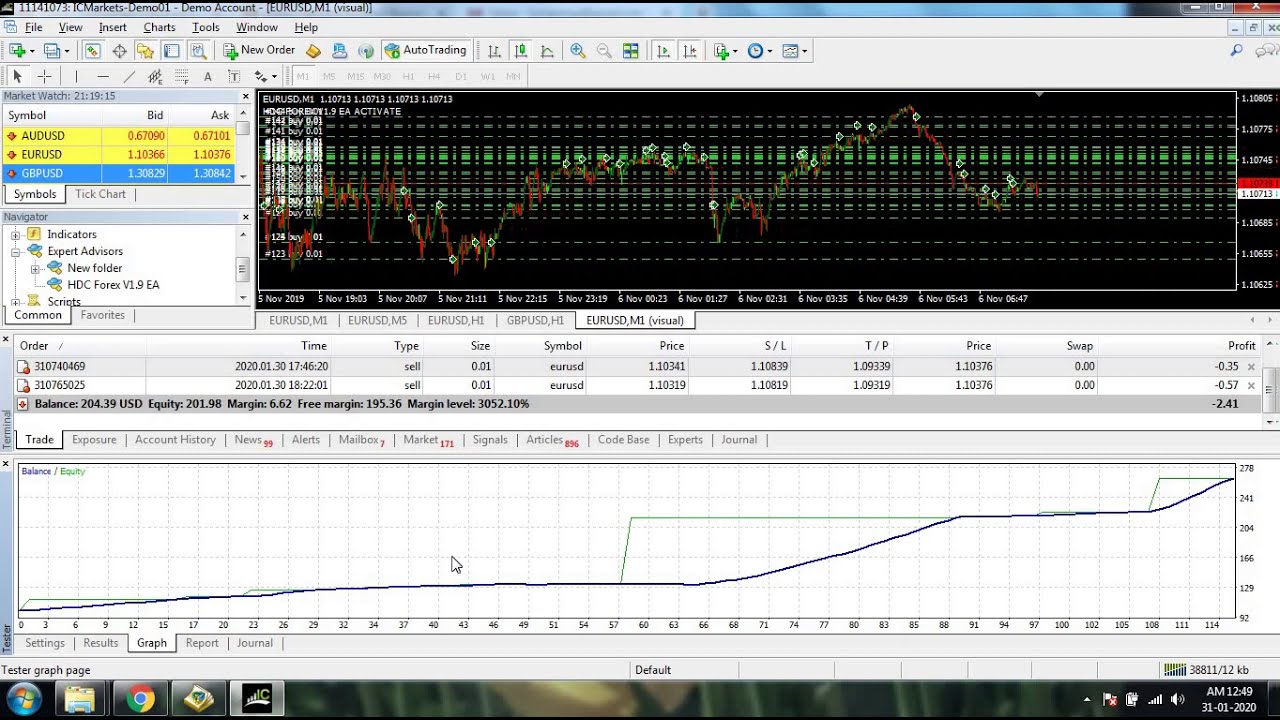Open Google Chrome from the taskbar
The height and width of the screenshot is (720, 1280).
click(140, 699)
